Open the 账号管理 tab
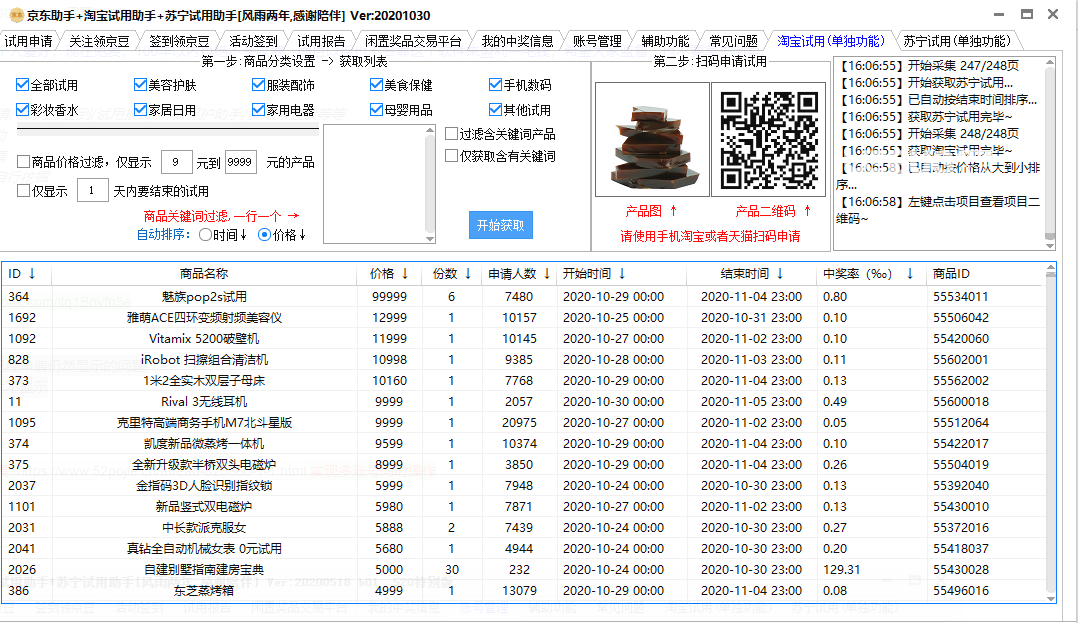 (597, 41)
